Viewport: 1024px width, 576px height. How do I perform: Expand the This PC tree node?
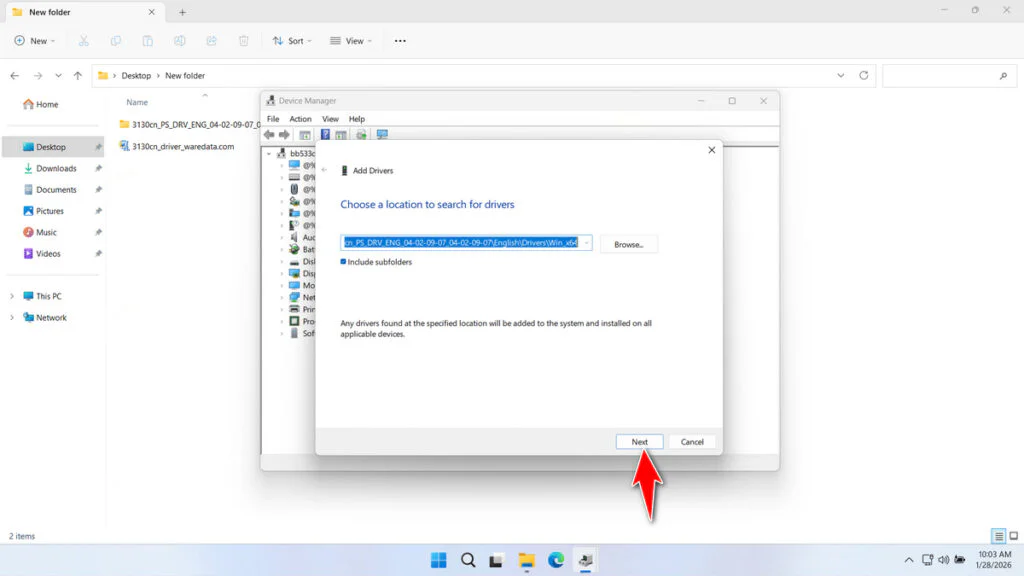[12, 296]
